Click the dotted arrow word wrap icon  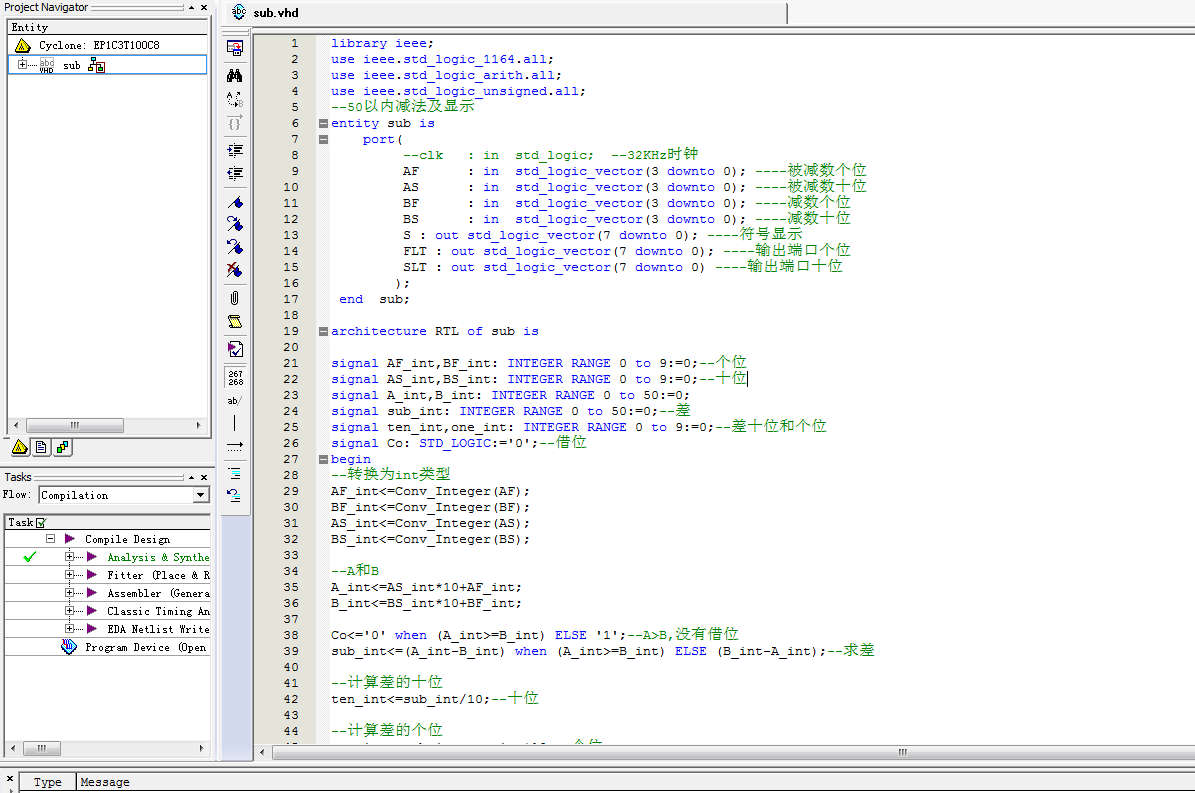(x=235, y=446)
